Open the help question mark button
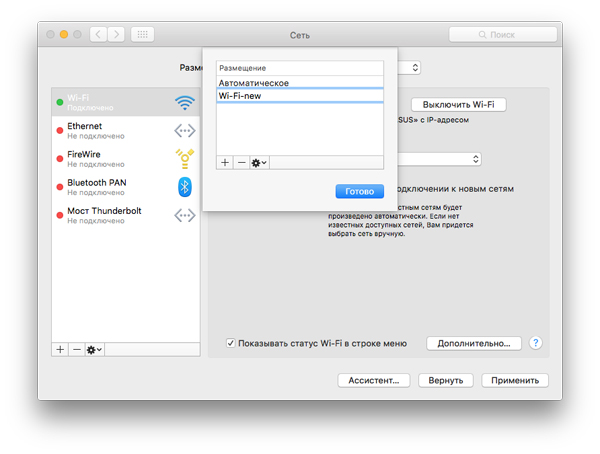Screen dimensions: 600x454 click(536, 343)
